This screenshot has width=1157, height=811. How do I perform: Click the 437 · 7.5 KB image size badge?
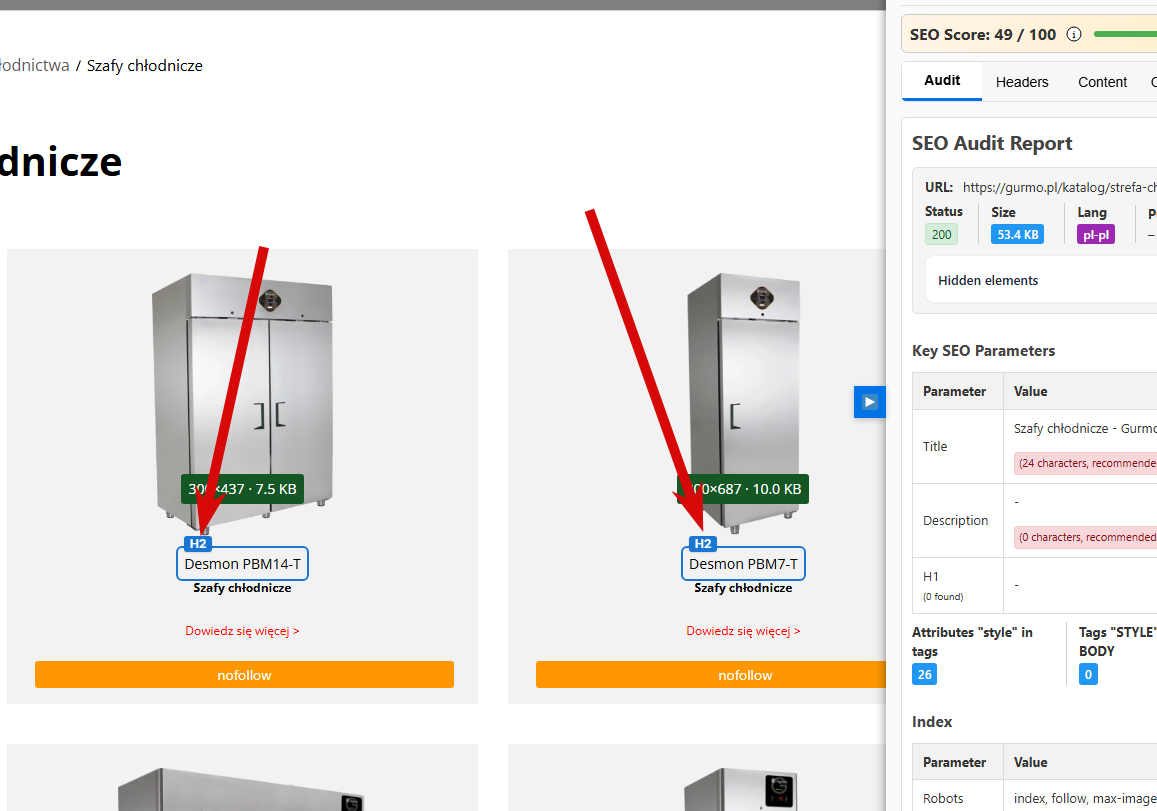point(242,489)
